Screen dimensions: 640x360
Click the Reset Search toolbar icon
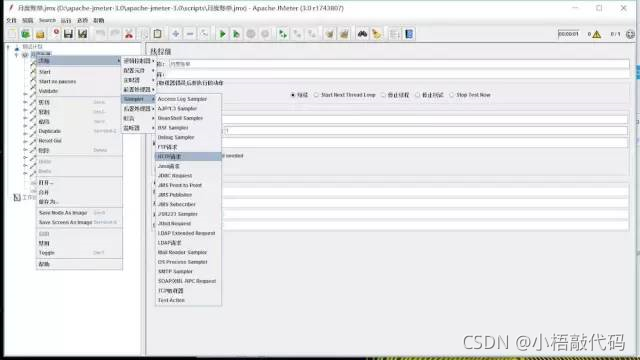[376, 34]
